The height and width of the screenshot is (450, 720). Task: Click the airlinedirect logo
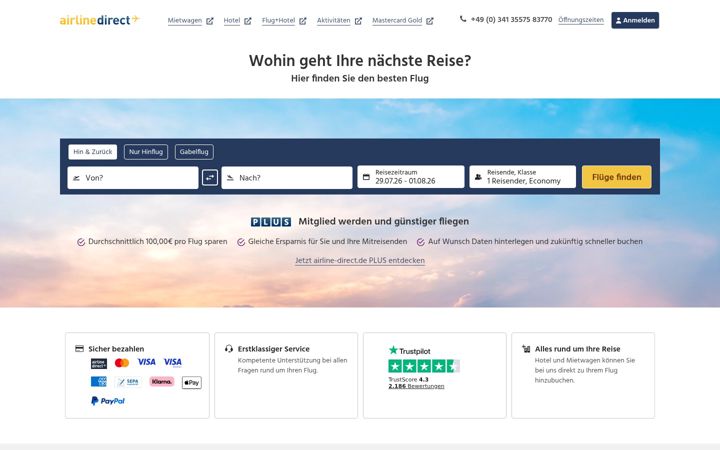[99, 20]
